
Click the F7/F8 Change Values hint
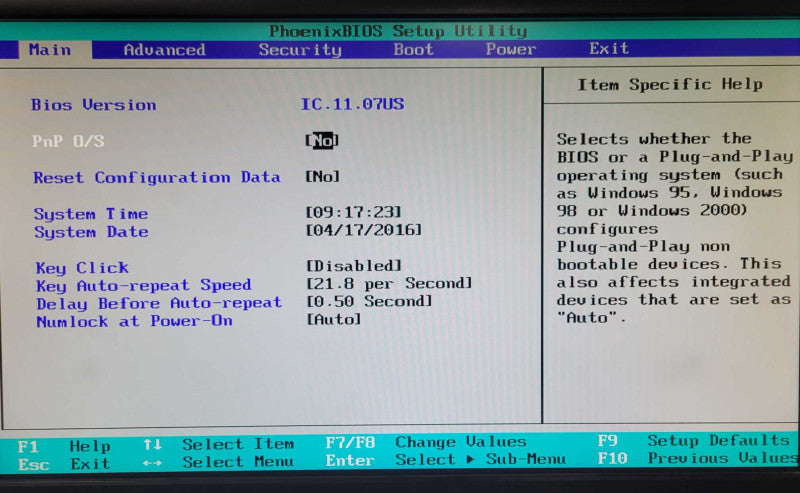click(426, 442)
